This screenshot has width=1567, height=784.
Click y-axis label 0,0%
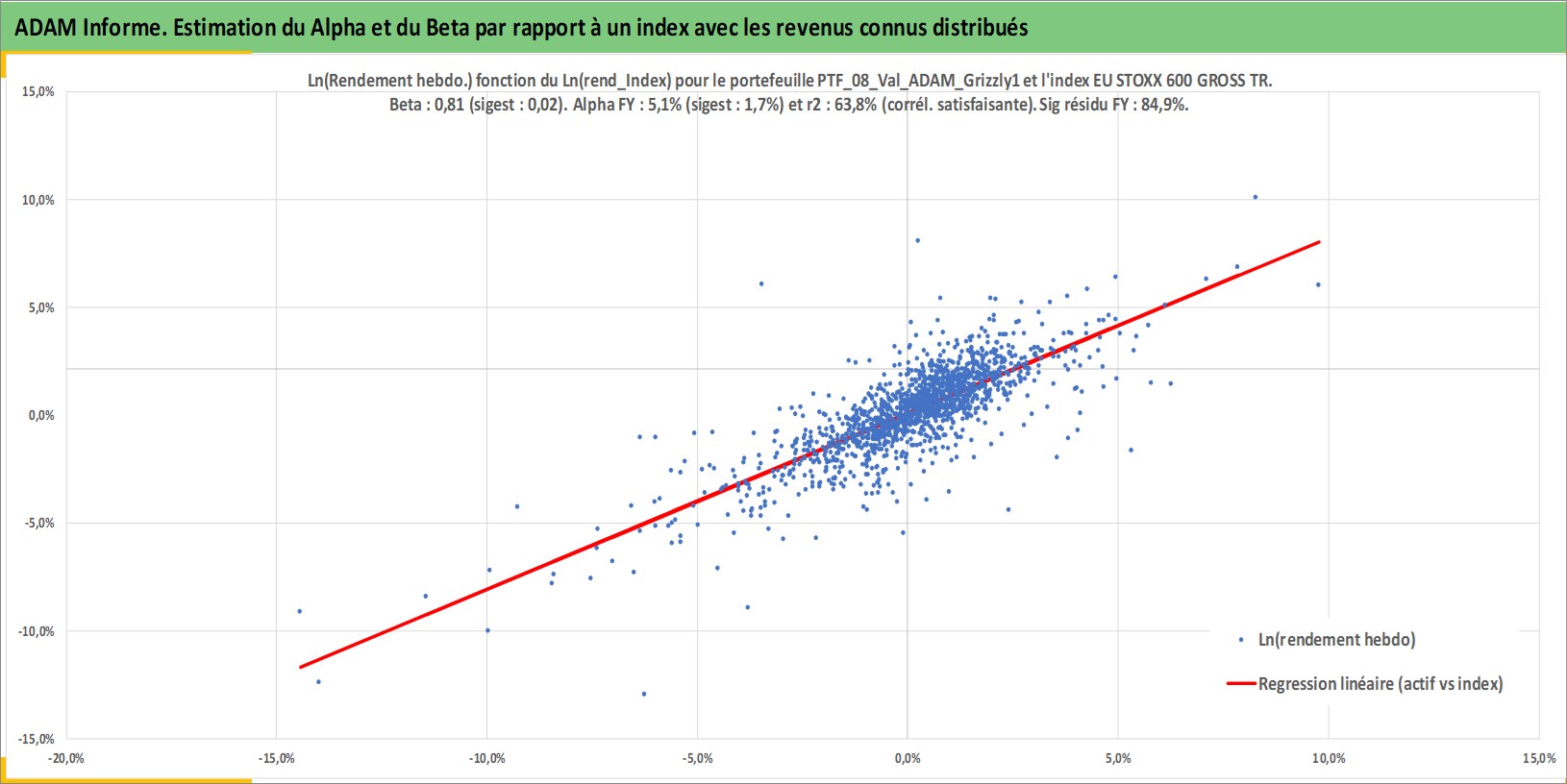(x=41, y=415)
